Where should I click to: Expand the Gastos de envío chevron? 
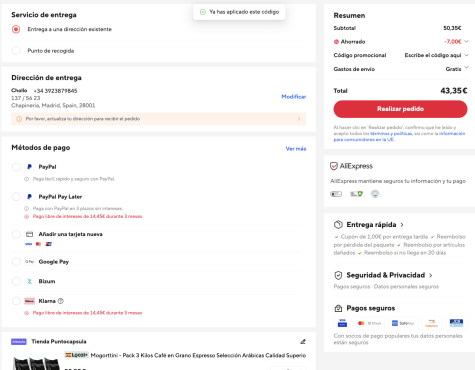tap(466, 67)
